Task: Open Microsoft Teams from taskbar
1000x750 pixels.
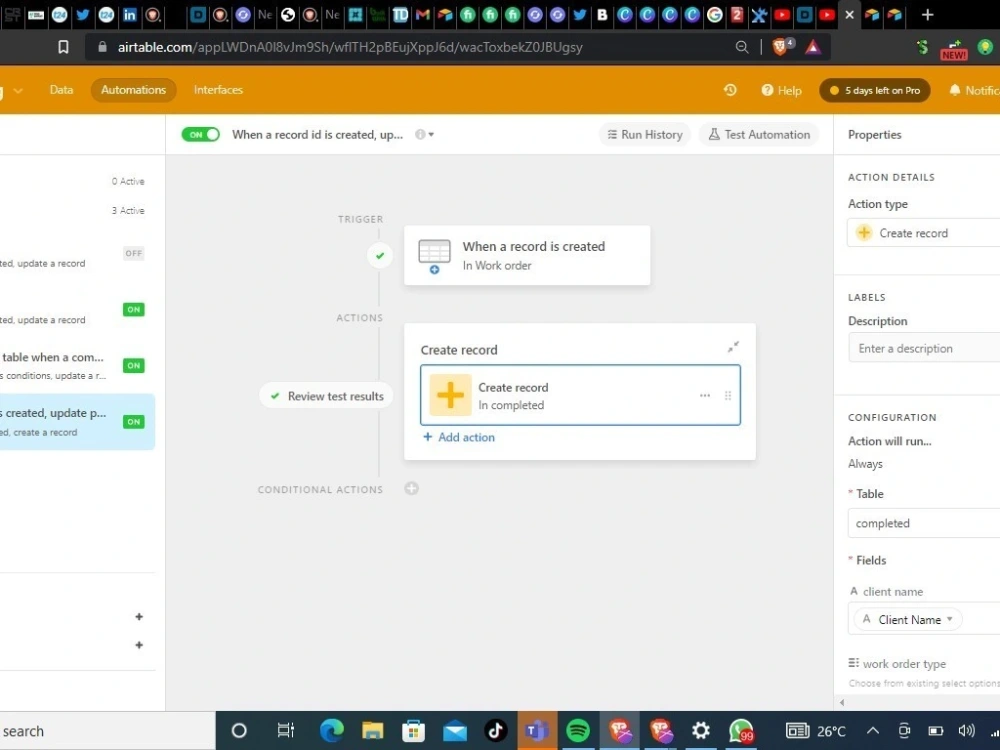Action: click(x=536, y=731)
